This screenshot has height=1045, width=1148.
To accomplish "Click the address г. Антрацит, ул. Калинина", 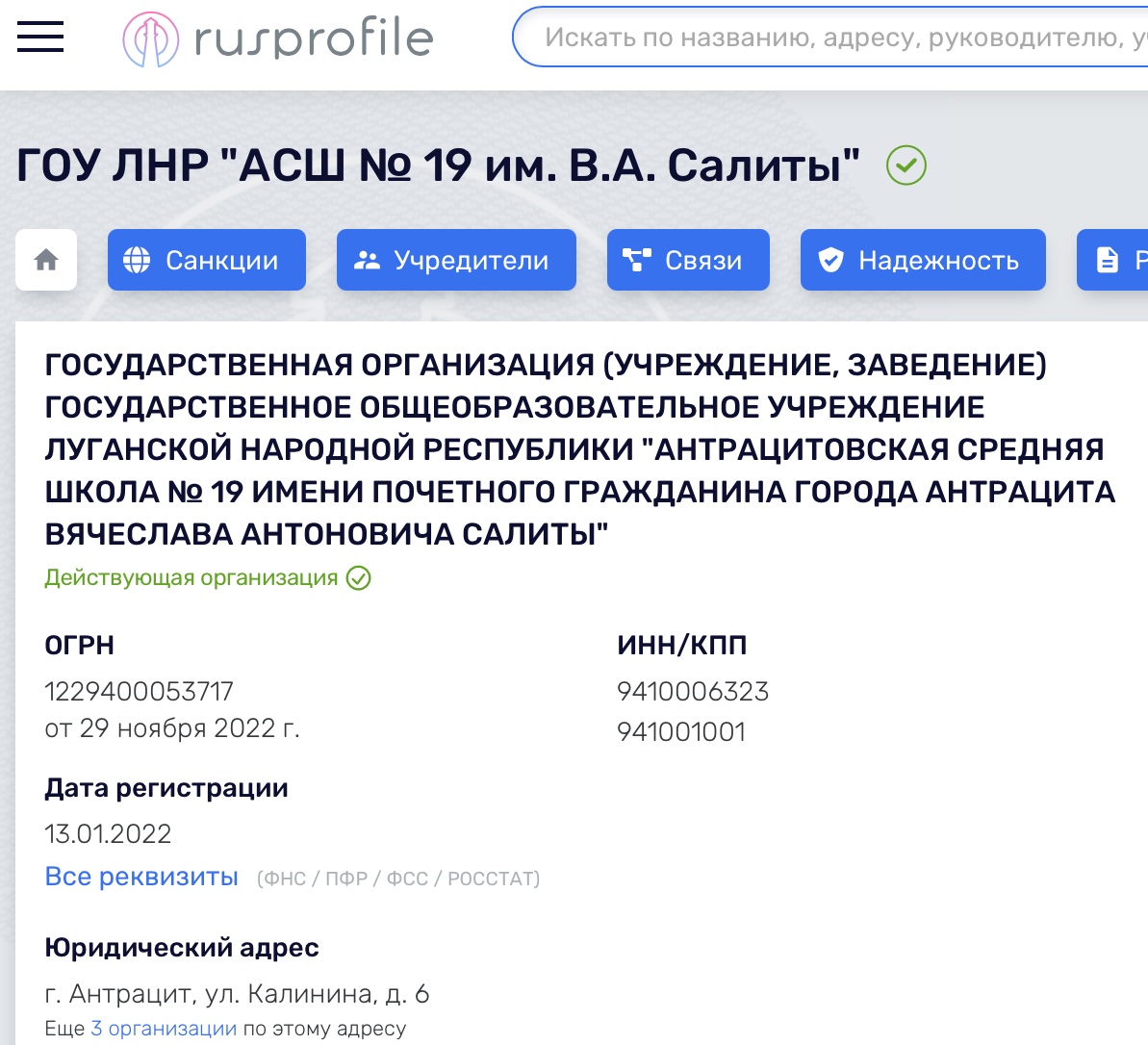I will click(237, 993).
